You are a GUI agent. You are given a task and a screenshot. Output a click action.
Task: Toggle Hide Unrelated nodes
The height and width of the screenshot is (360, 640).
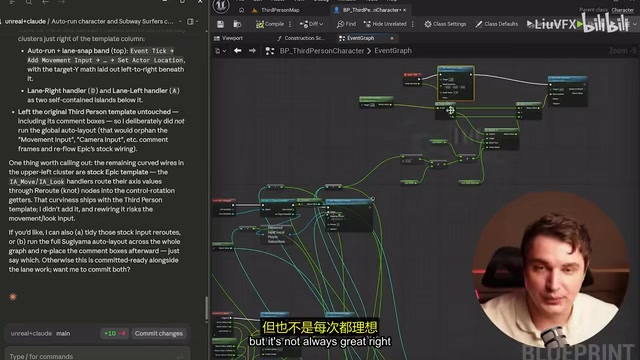tap(385, 24)
